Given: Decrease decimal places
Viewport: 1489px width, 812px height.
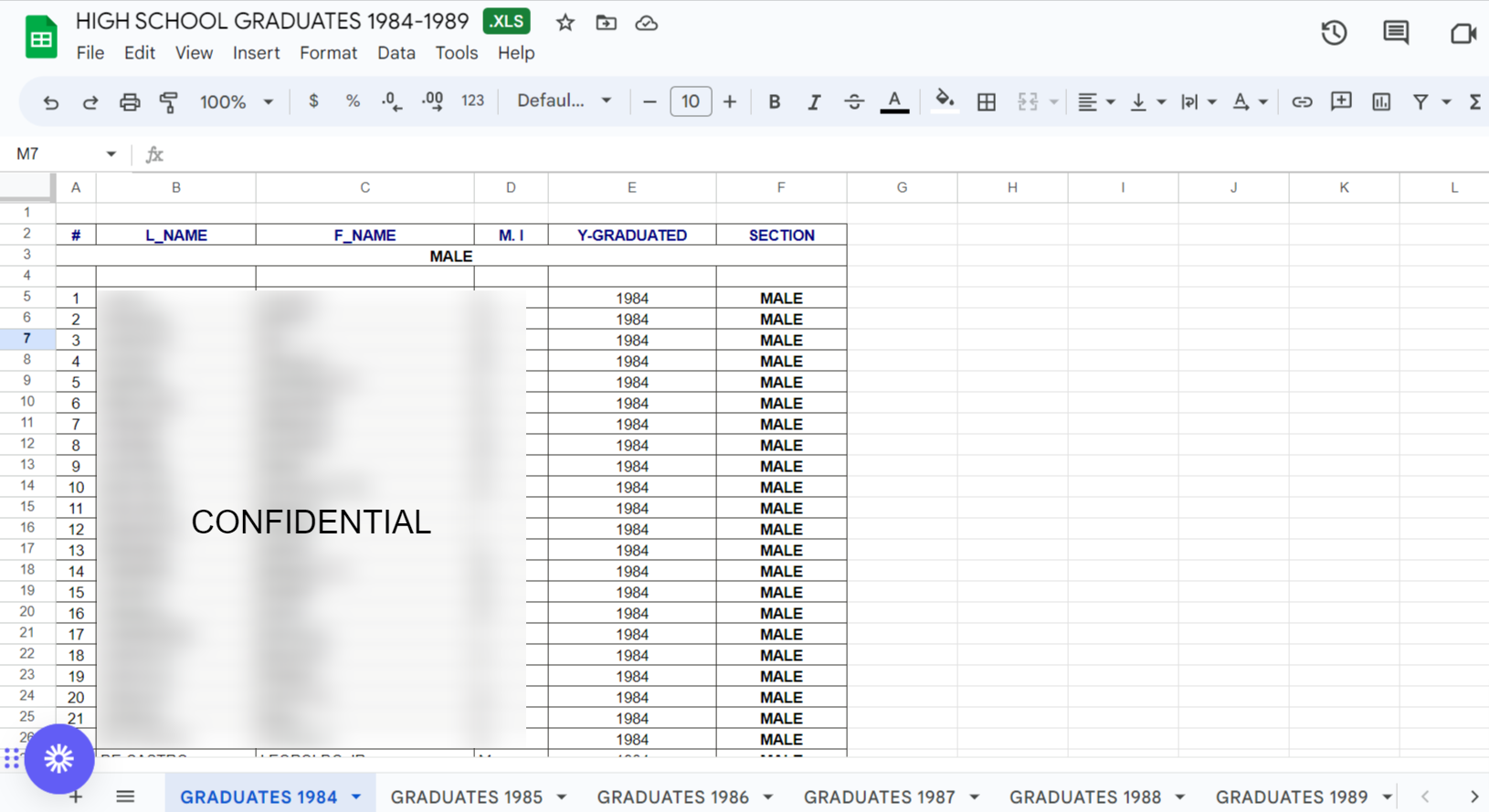Looking at the screenshot, I should [x=391, y=101].
